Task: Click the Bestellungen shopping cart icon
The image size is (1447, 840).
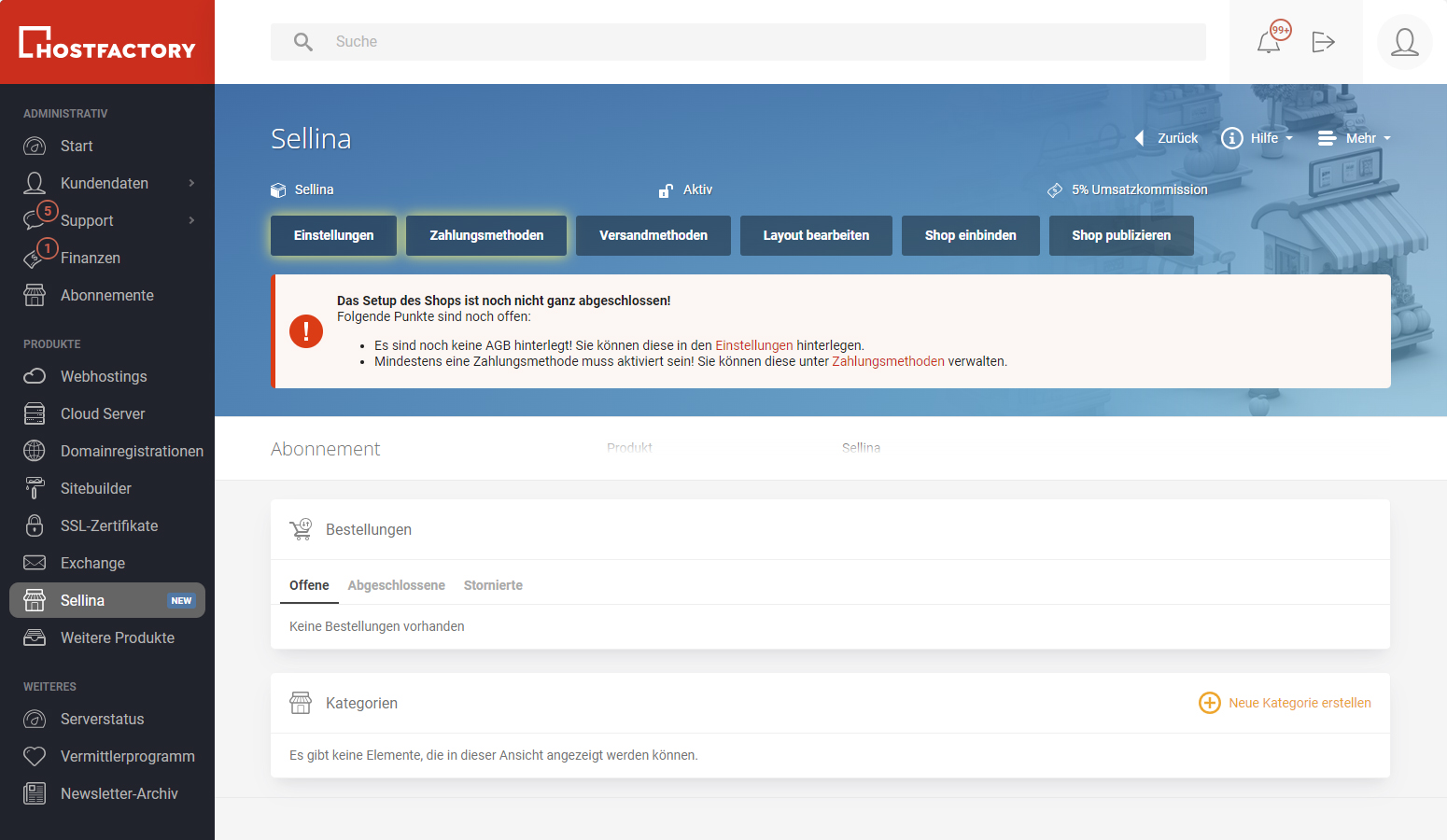Action: coord(301,529)
